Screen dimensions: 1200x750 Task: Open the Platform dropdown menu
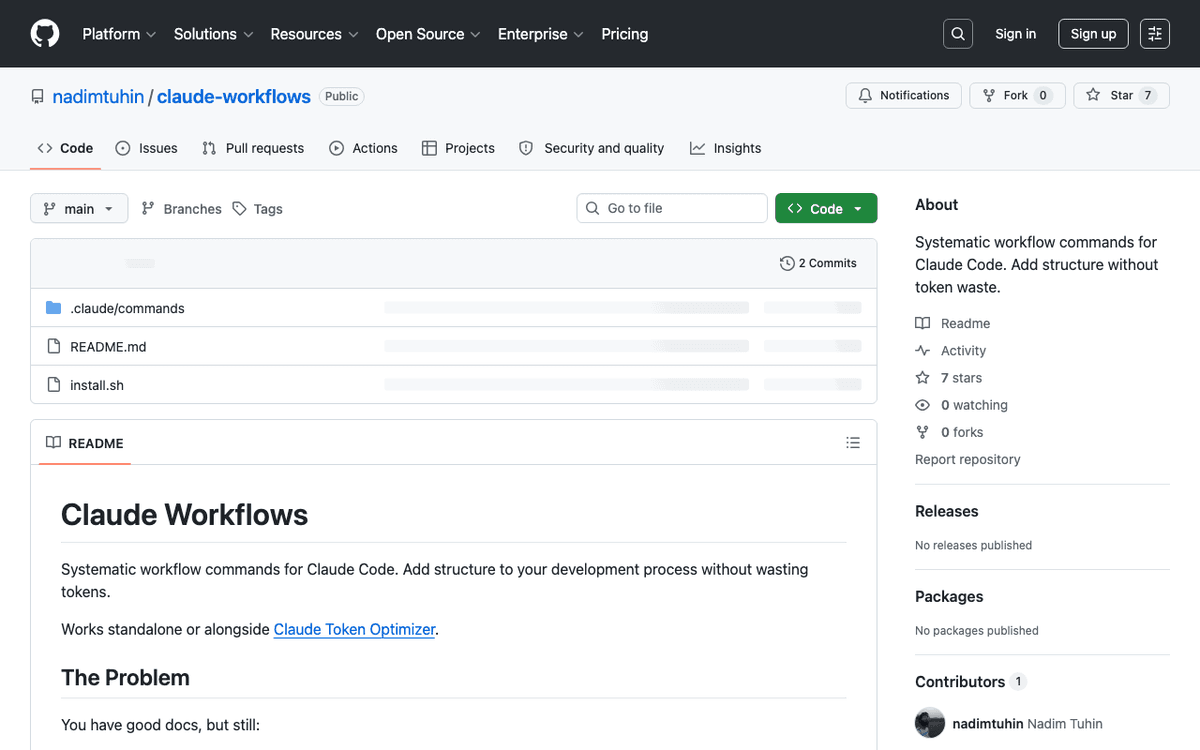(x=119, y=34)
